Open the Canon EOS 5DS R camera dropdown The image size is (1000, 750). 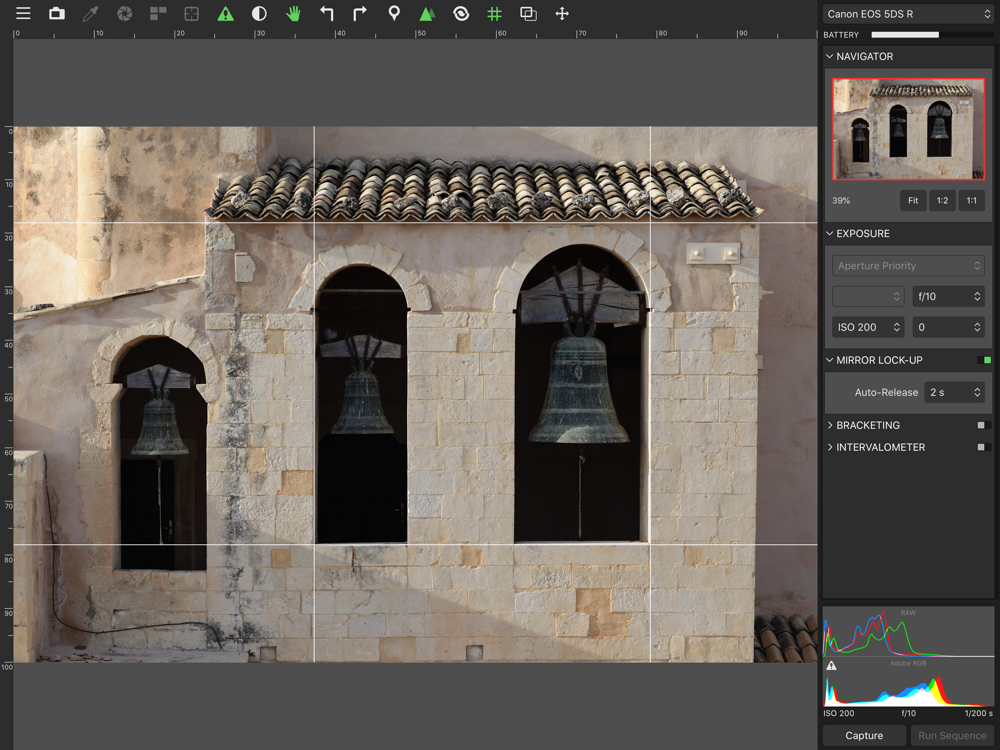point(907,14)
